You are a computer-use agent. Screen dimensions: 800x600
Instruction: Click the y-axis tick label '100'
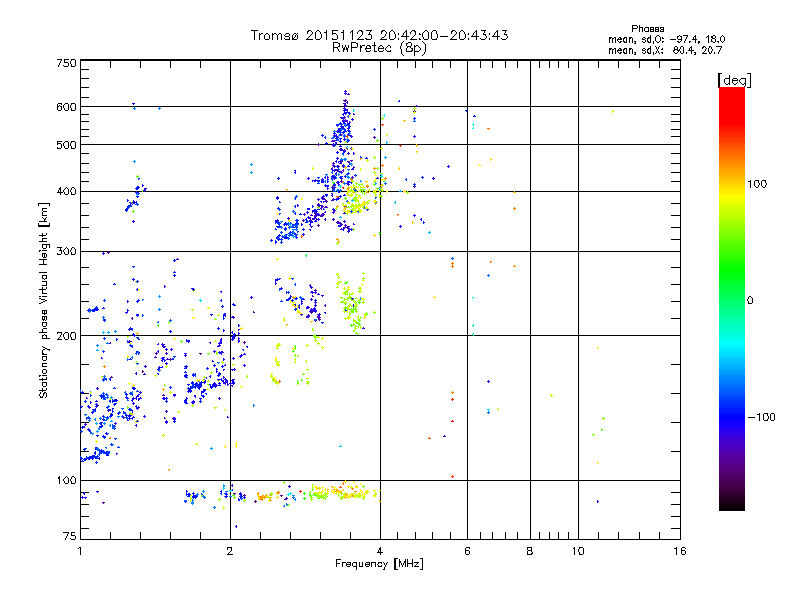tap(66, 481)
